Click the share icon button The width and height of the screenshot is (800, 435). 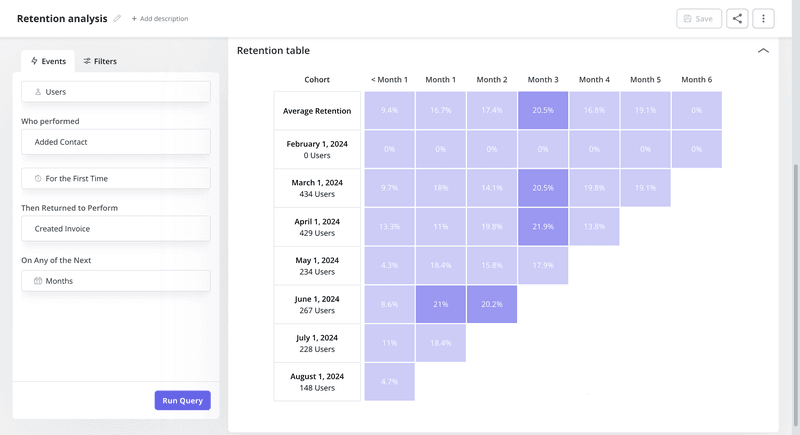click(x=737, y=19)
